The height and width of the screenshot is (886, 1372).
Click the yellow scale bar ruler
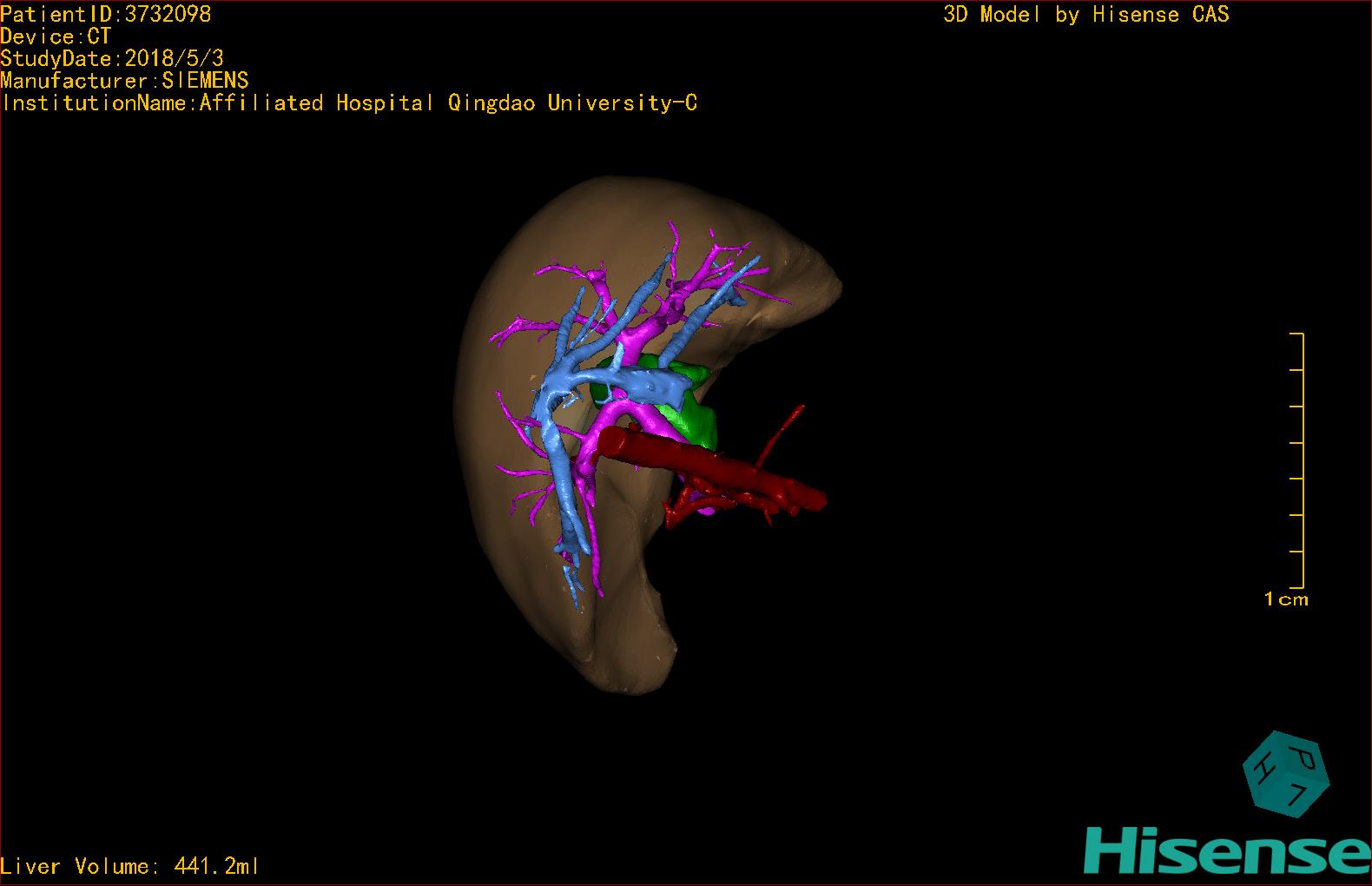(x=1302, y=460)
